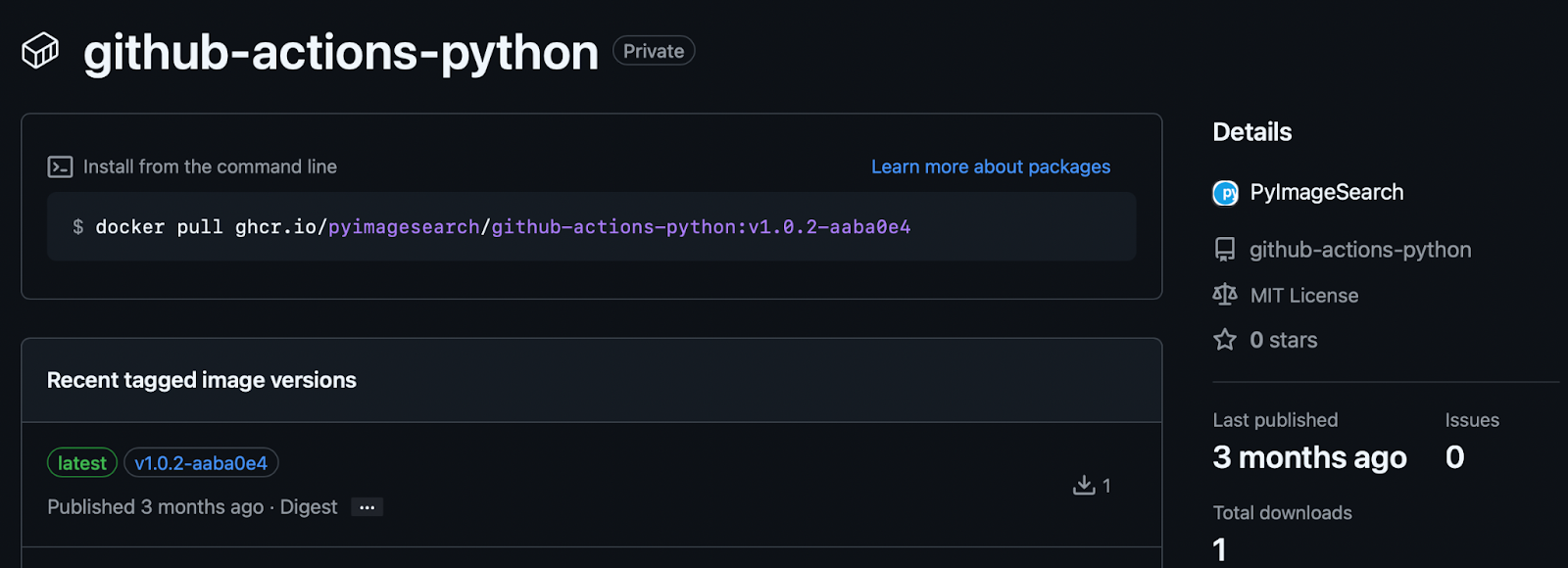Screen dimensions: 1568x568
Task: Open the PyImageSearch organization link
Action: [x=1327, y=193]
